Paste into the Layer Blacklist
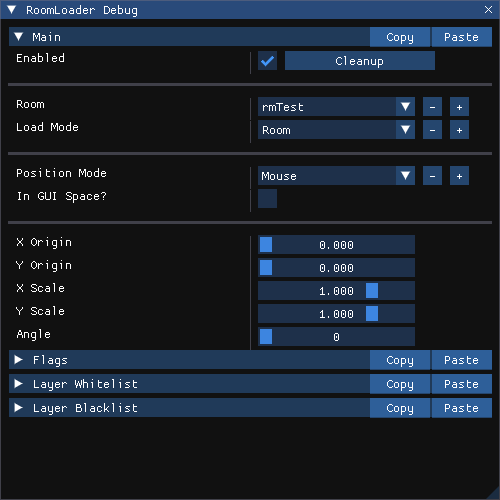This screenshot has height=500, width=500. pyautogui.click(x=462, y=408)
